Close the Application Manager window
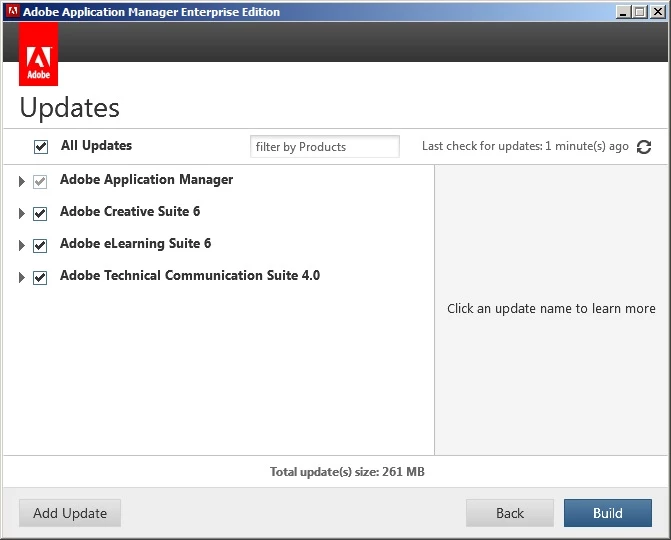The width and height of the screenshot is (671, 540). click(x=658, y=12)
